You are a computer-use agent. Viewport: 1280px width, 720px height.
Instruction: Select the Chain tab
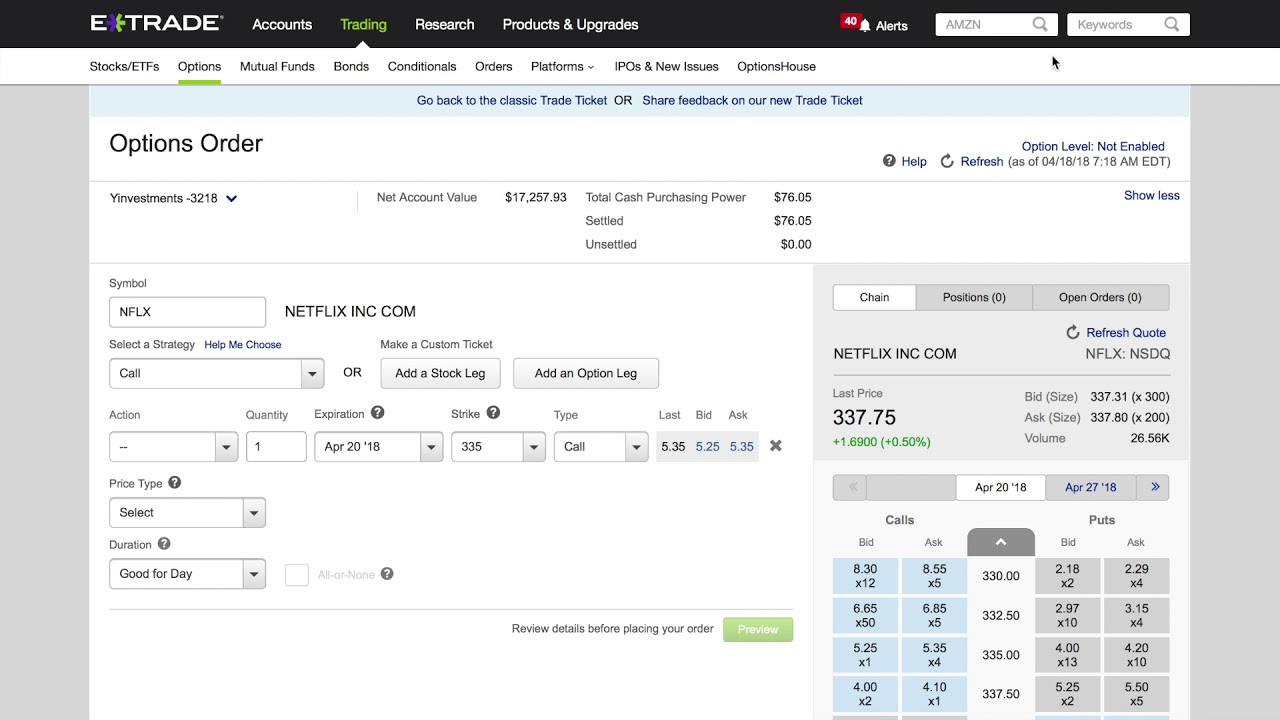[874, 297]
